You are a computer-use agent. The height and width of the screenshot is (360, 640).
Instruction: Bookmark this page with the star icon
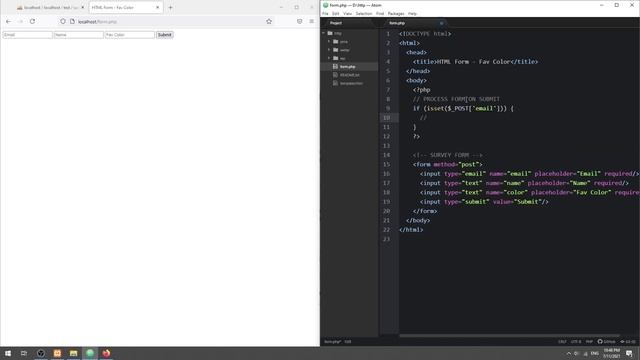[269, 21]
